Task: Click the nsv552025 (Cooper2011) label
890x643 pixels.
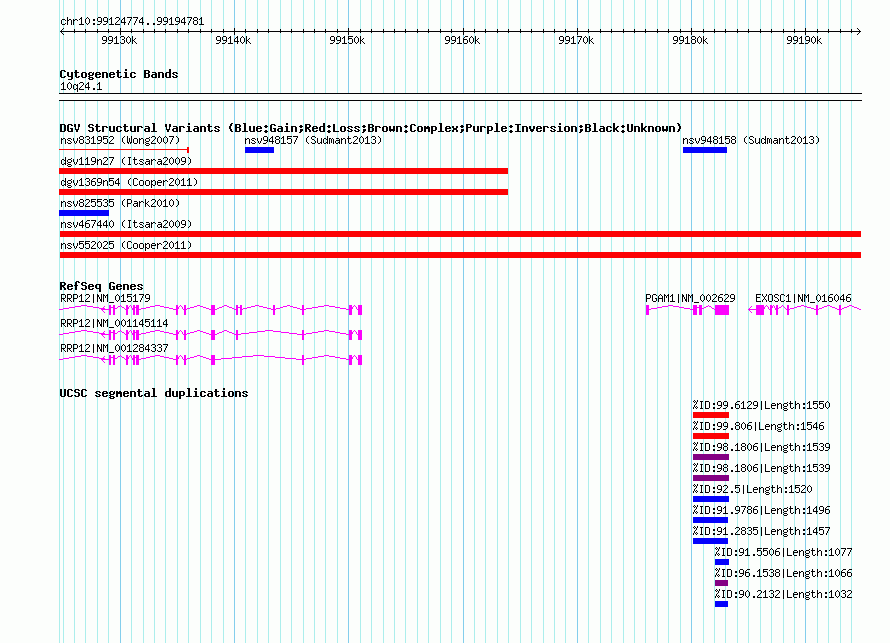Action: (126, 245)
